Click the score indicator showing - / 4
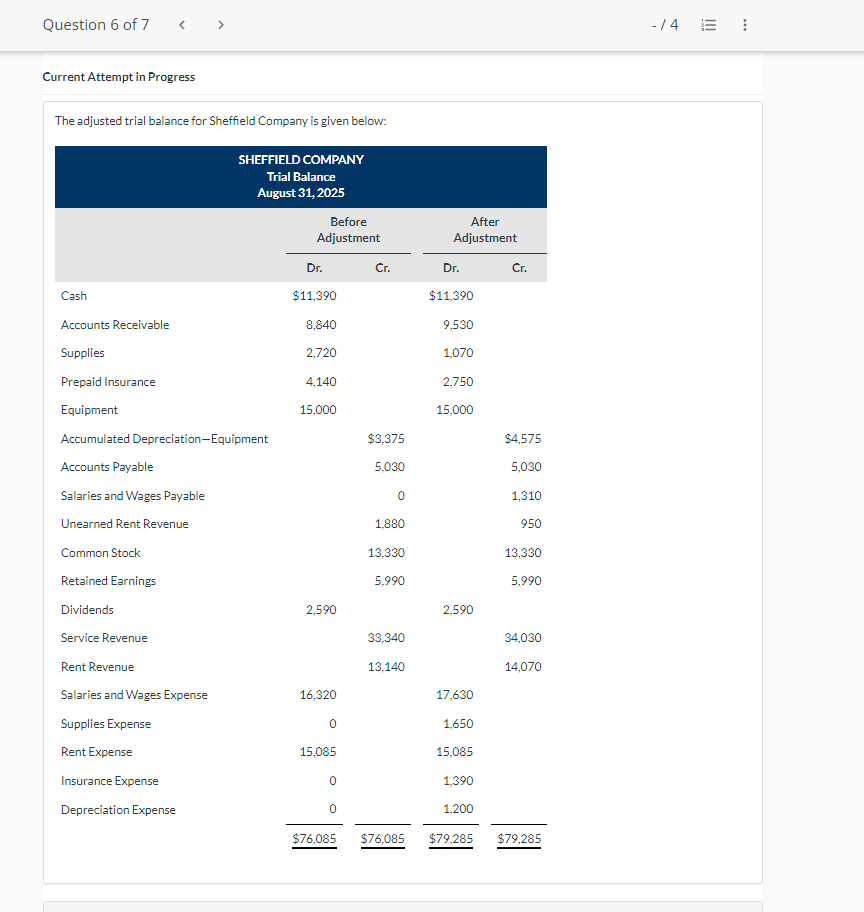This screenshot has width=864, height=912. tap(665, 25)
